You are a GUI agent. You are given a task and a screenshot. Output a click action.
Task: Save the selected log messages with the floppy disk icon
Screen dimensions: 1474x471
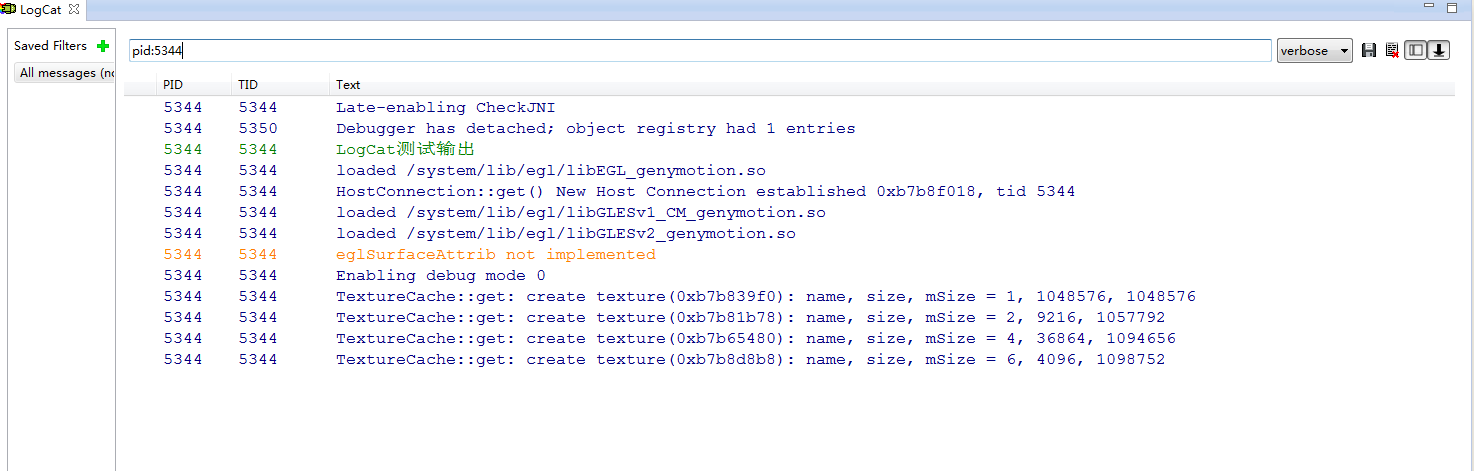click(x=1369, y=50)
